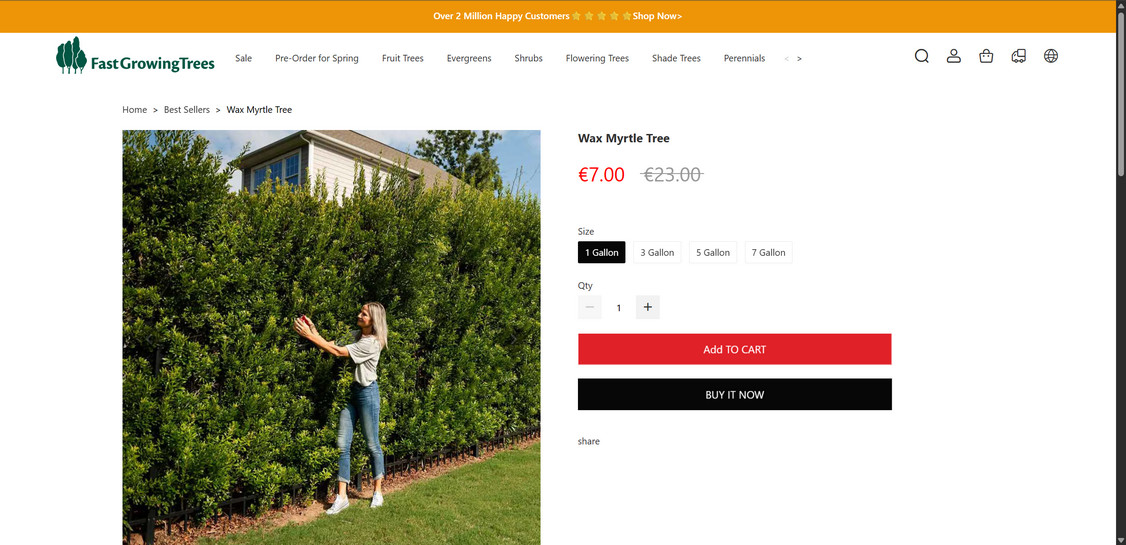Click the Add TO CART button
Image resolution: width=1126 pixels, height=545 pixels.
[x=735, y=350]
